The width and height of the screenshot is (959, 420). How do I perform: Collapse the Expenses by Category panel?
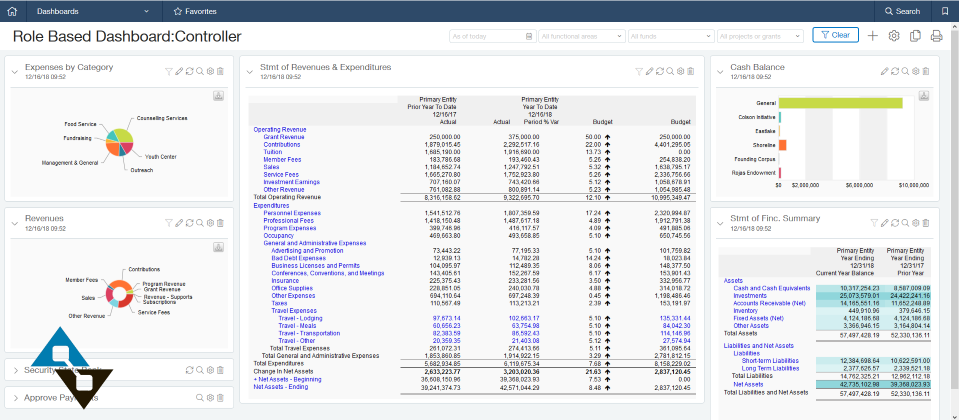point(15,72)
